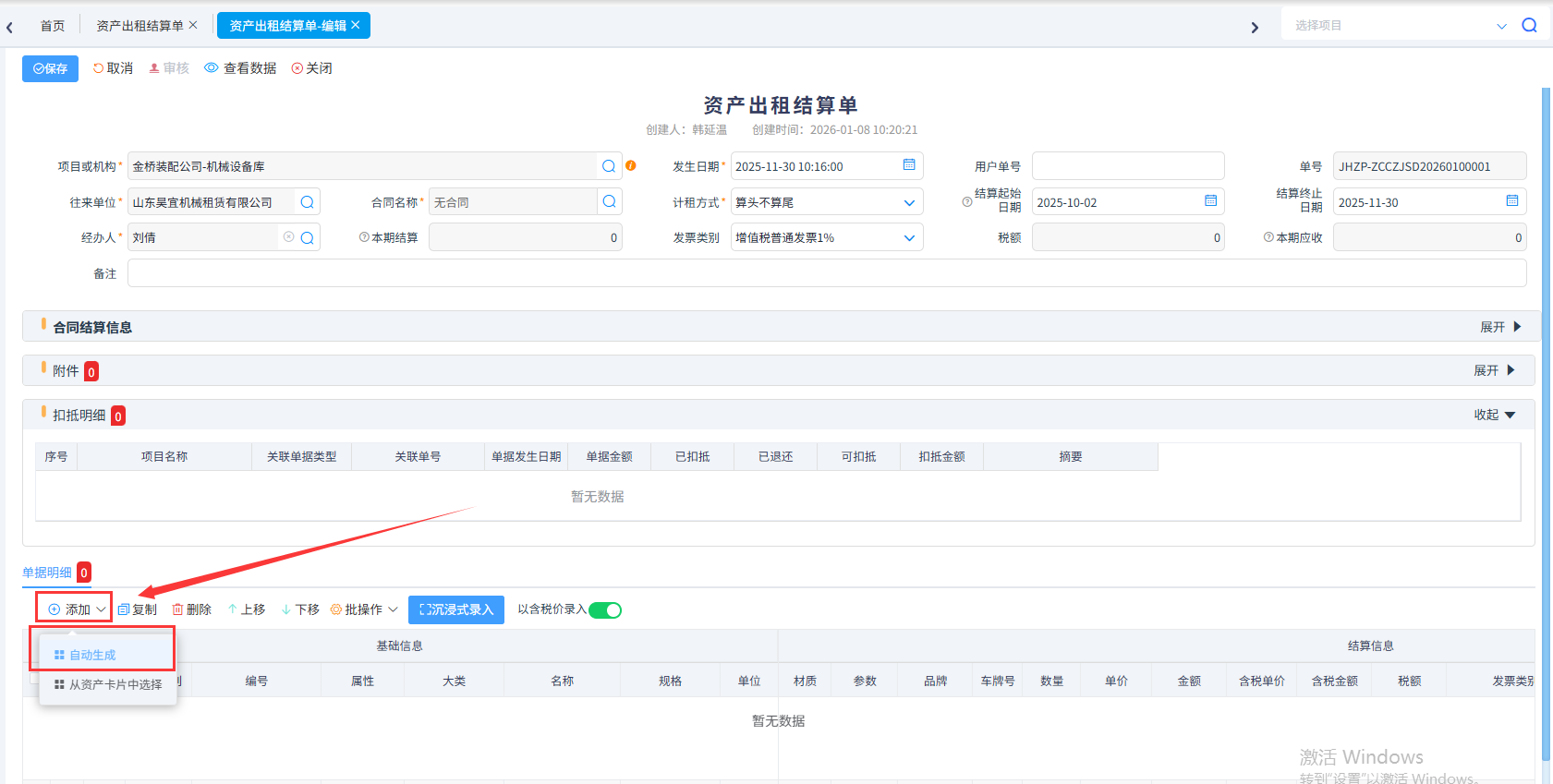Click into the 备注 input field

click(x=826, y=273)
